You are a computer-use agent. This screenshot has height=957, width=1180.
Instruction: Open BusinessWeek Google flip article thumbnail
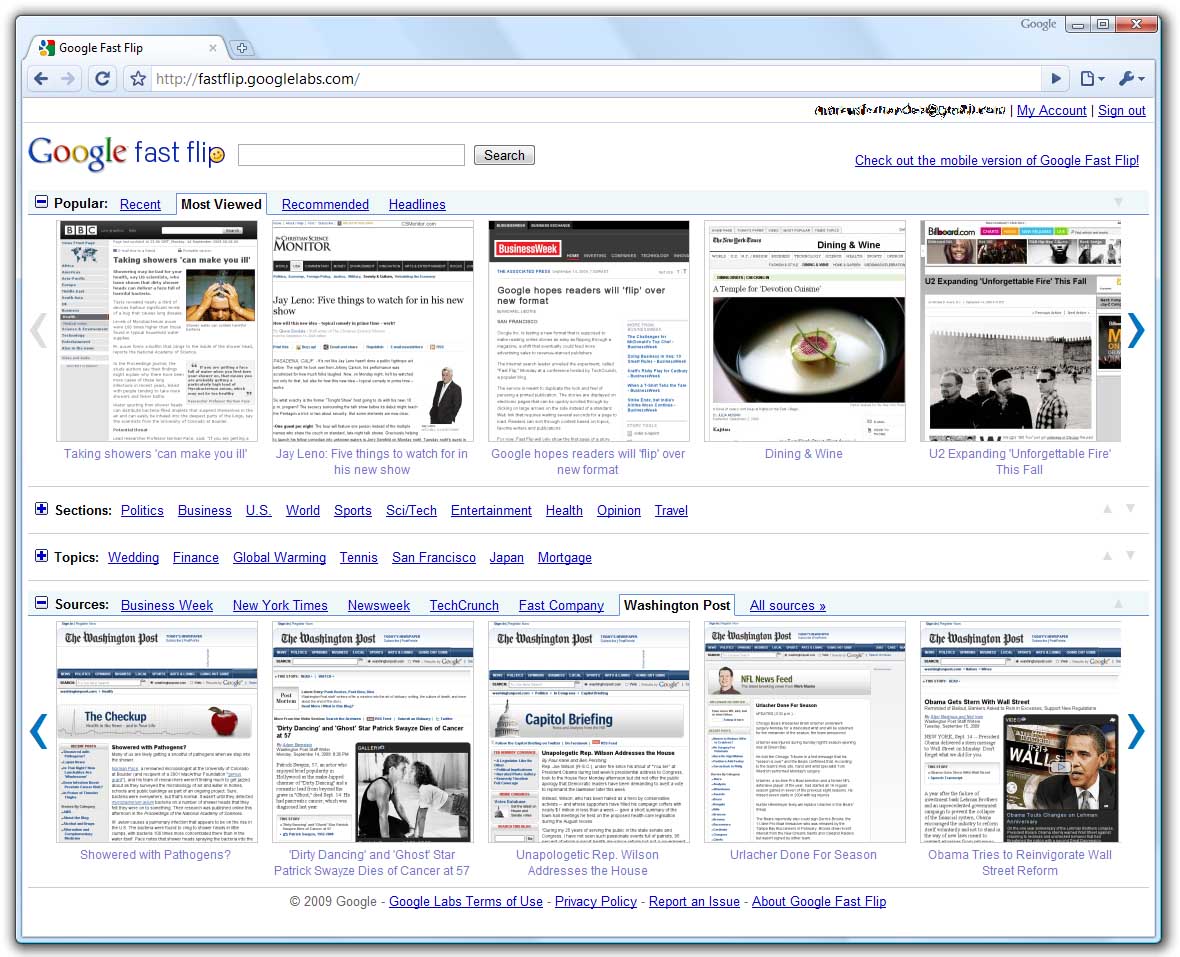tap(588, 331)
